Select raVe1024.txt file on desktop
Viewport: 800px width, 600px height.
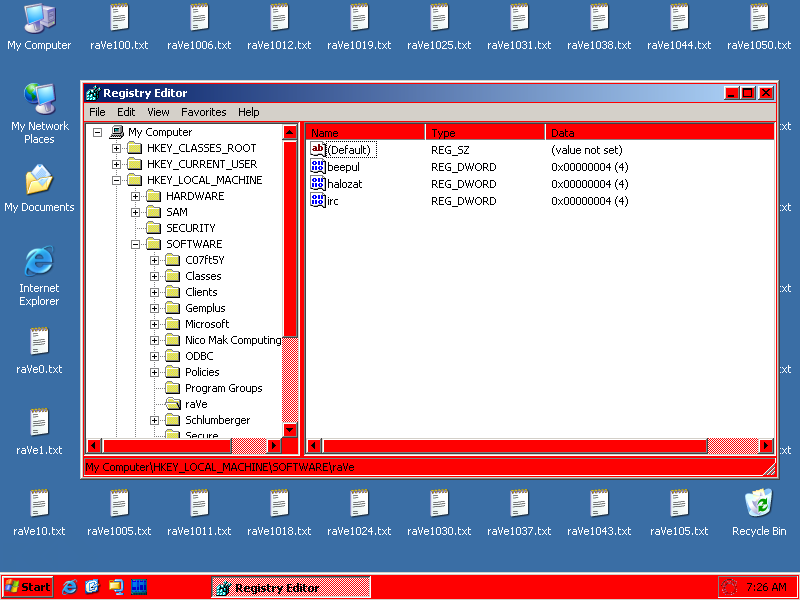pyautogui.click(x=359, y=512)
